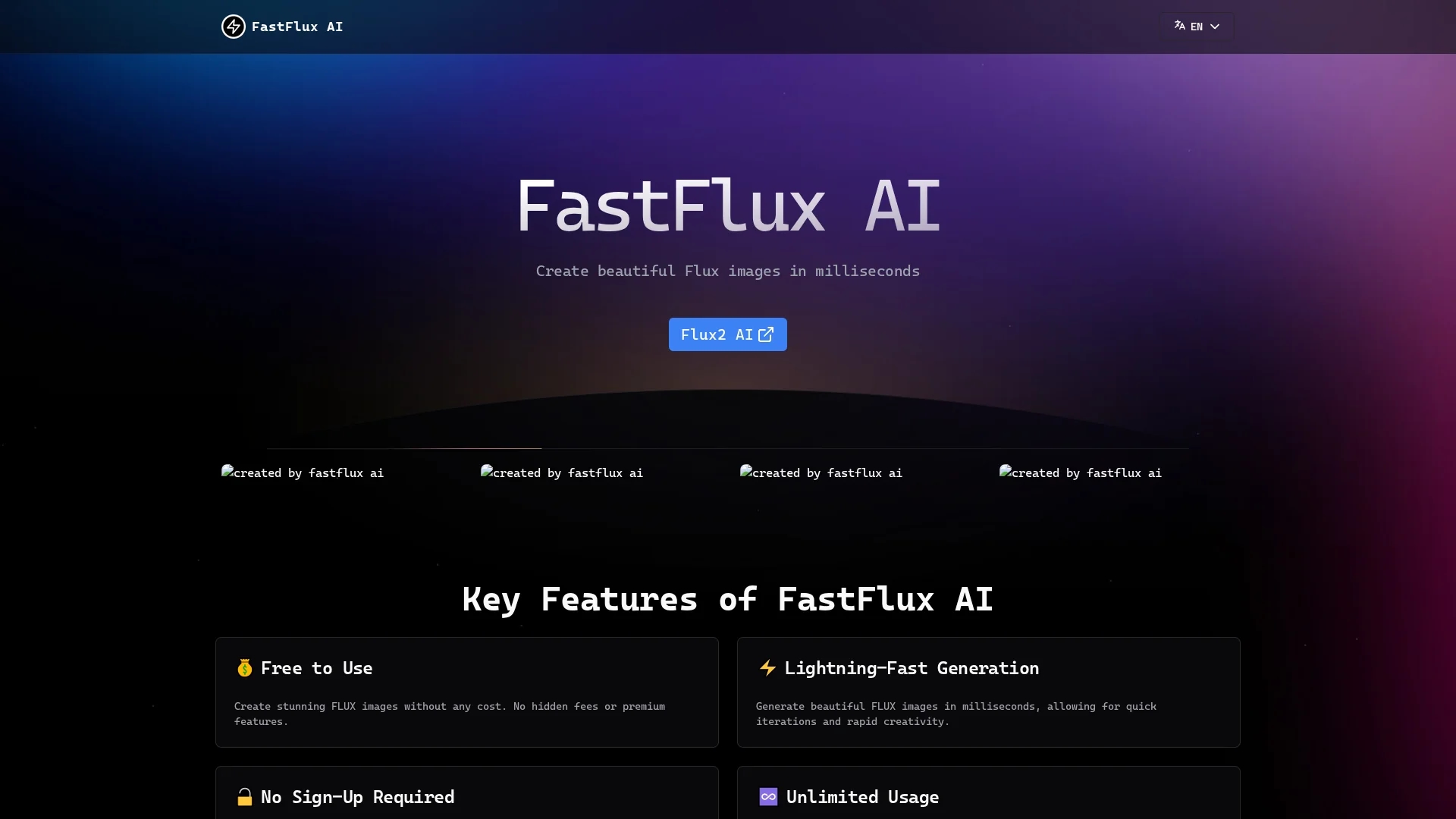Click the Key Features of FastFlux AI heading
This screenshot has height=819, width=1456.
pyautogui.click(x=728, y=599)
